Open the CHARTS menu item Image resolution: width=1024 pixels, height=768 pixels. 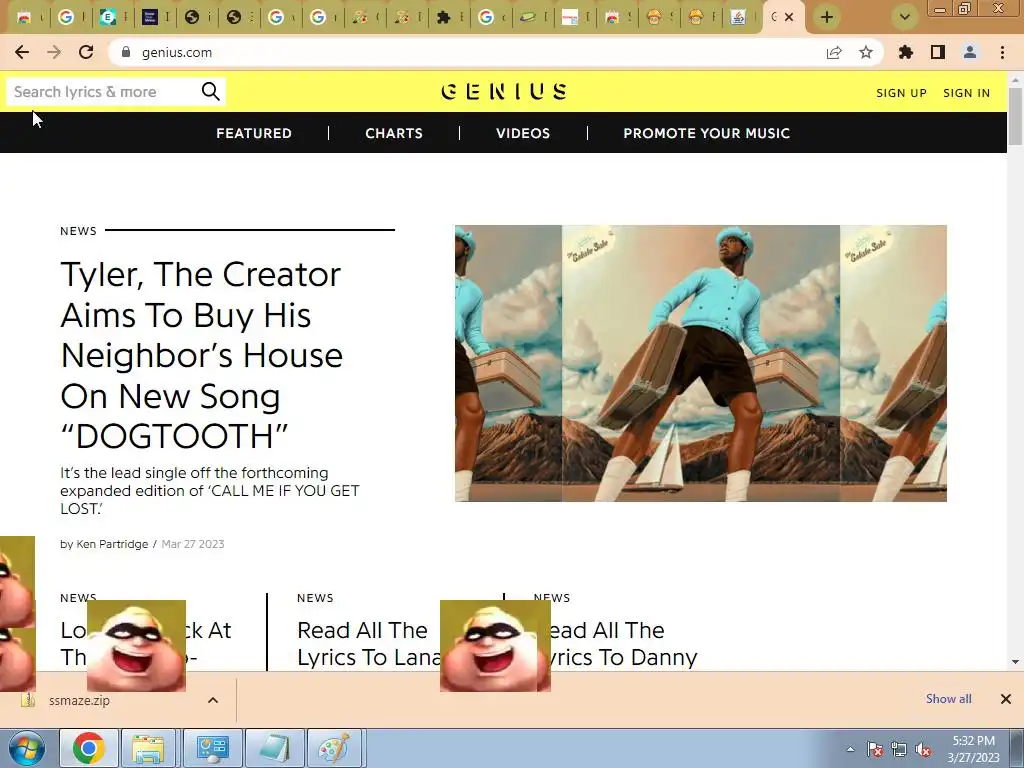pyautogui.click(x=394, y=133)
